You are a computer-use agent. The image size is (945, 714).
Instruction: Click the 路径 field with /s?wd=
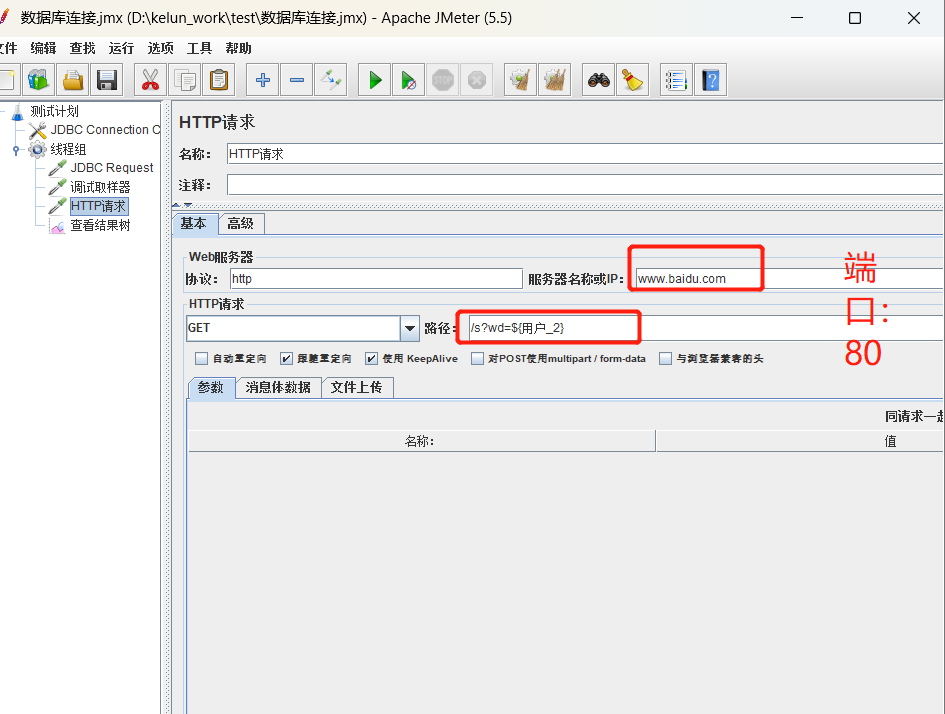point(706,328)
